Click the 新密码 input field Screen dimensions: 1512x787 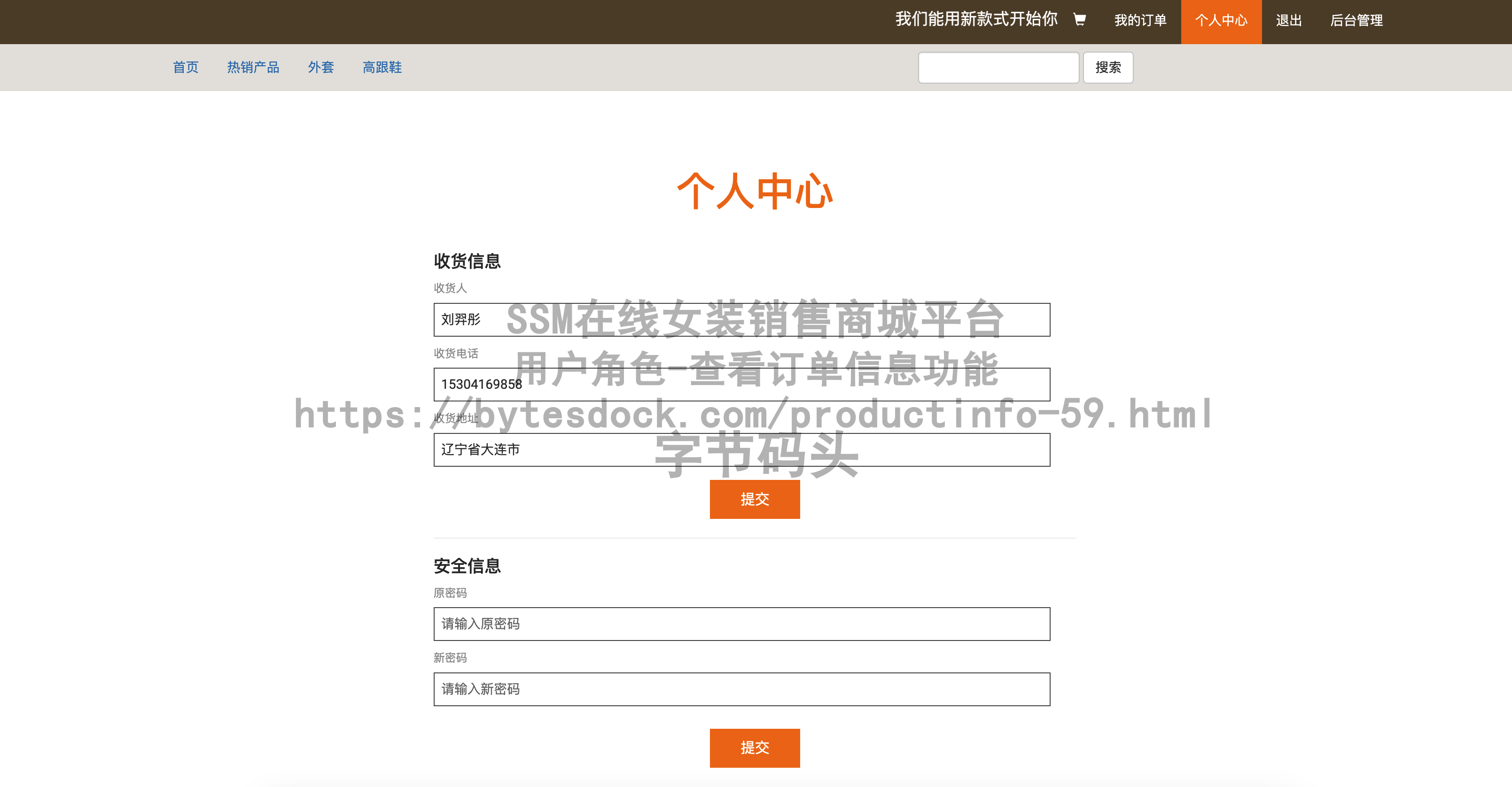[741, 689]
